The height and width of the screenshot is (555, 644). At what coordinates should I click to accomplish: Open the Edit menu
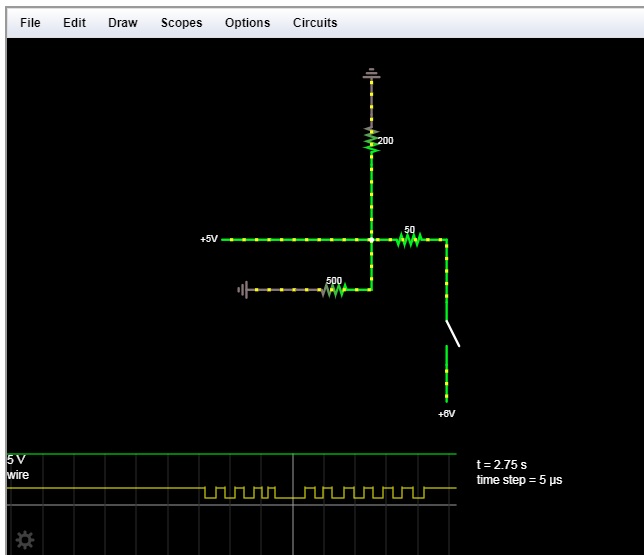point(74,23)
